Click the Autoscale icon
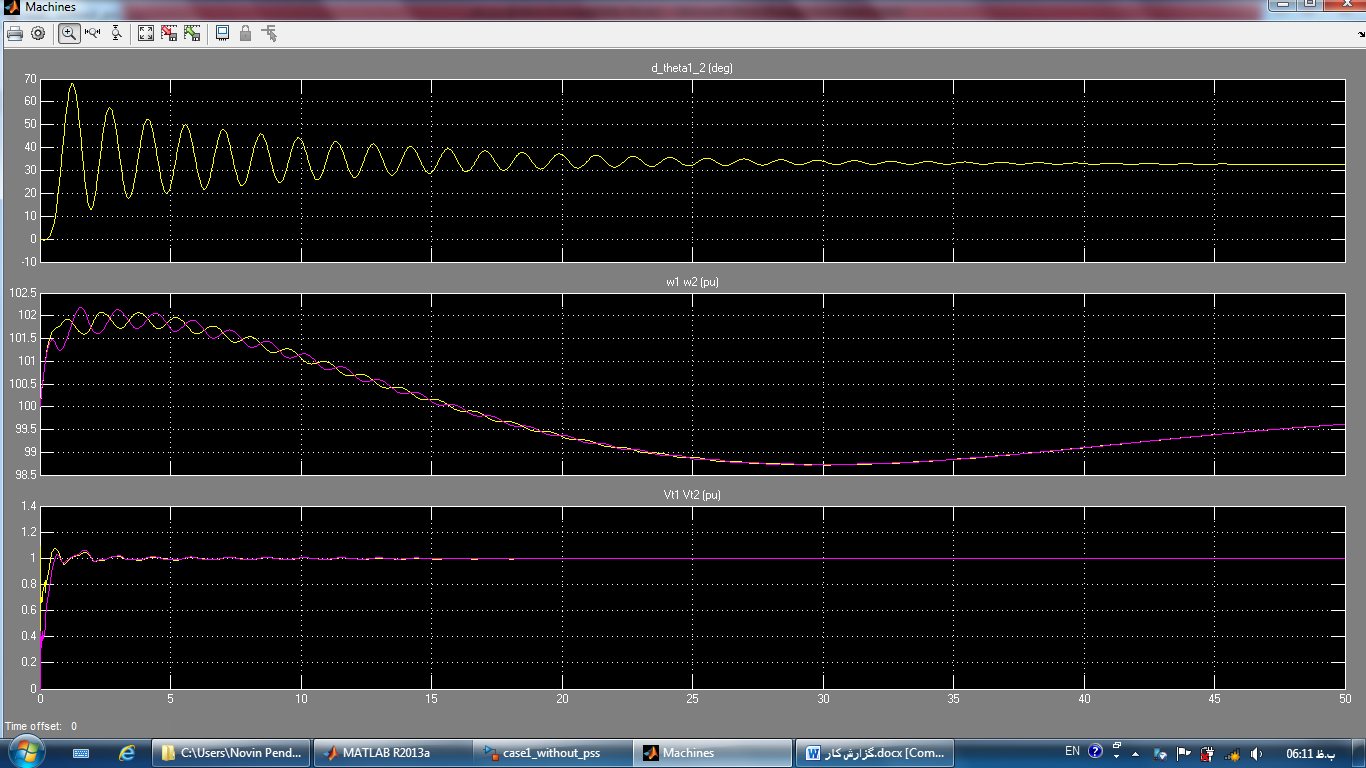This screenshot has width=1366, height=768. pos(146,33)
